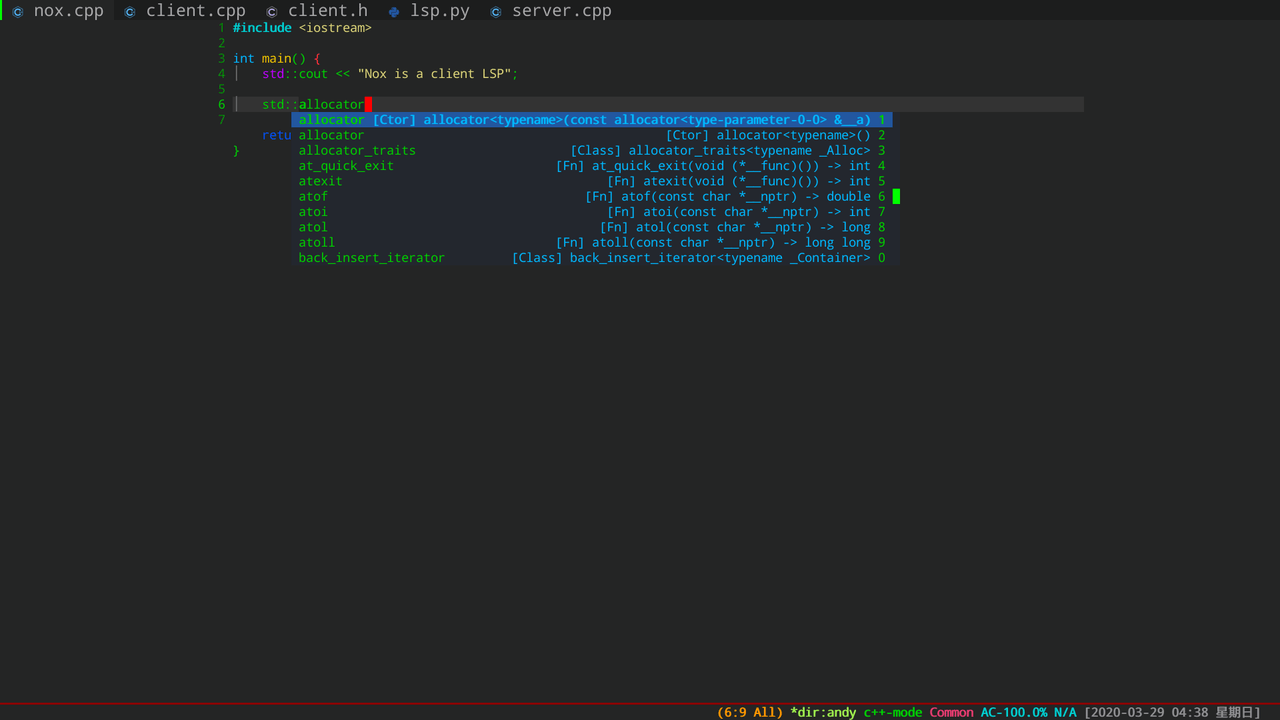The height and width of the screenshot is (720, 1280).
Task: Click the green completion popup scrollbar thumb
Action: (x=896, y=196)
